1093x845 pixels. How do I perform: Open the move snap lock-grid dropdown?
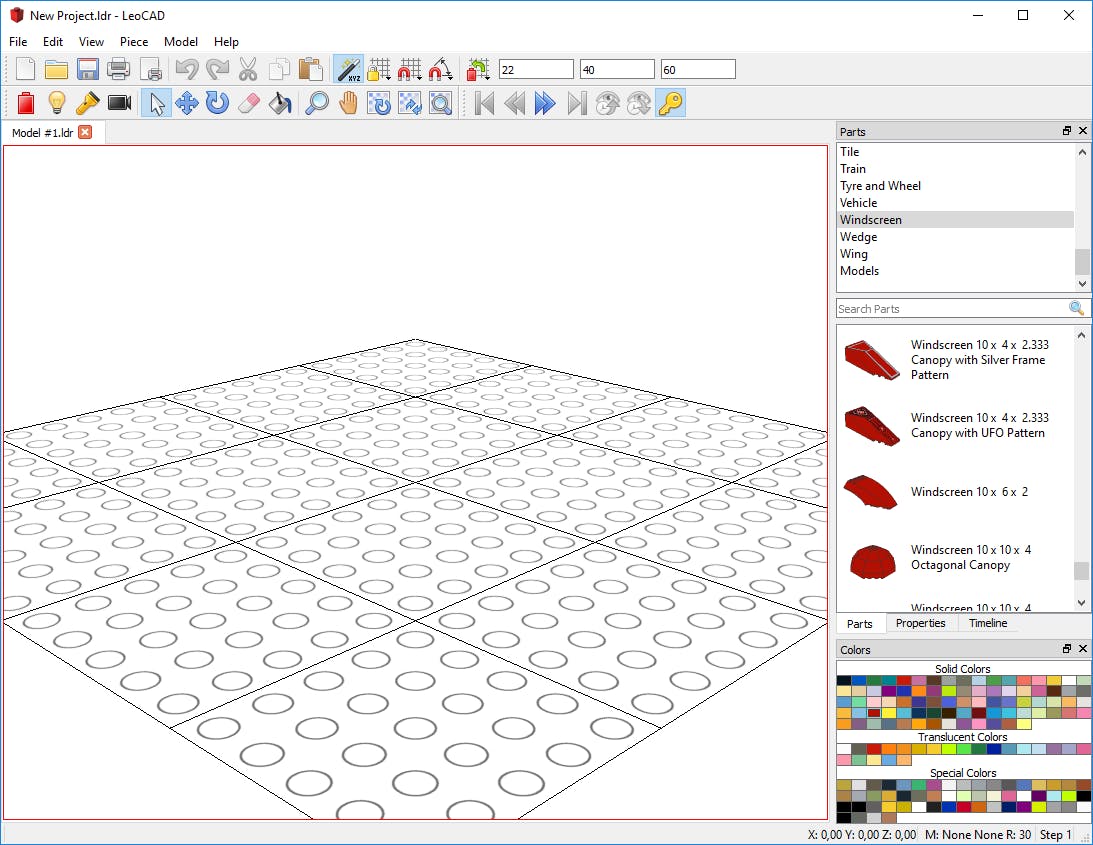[379, 69]
